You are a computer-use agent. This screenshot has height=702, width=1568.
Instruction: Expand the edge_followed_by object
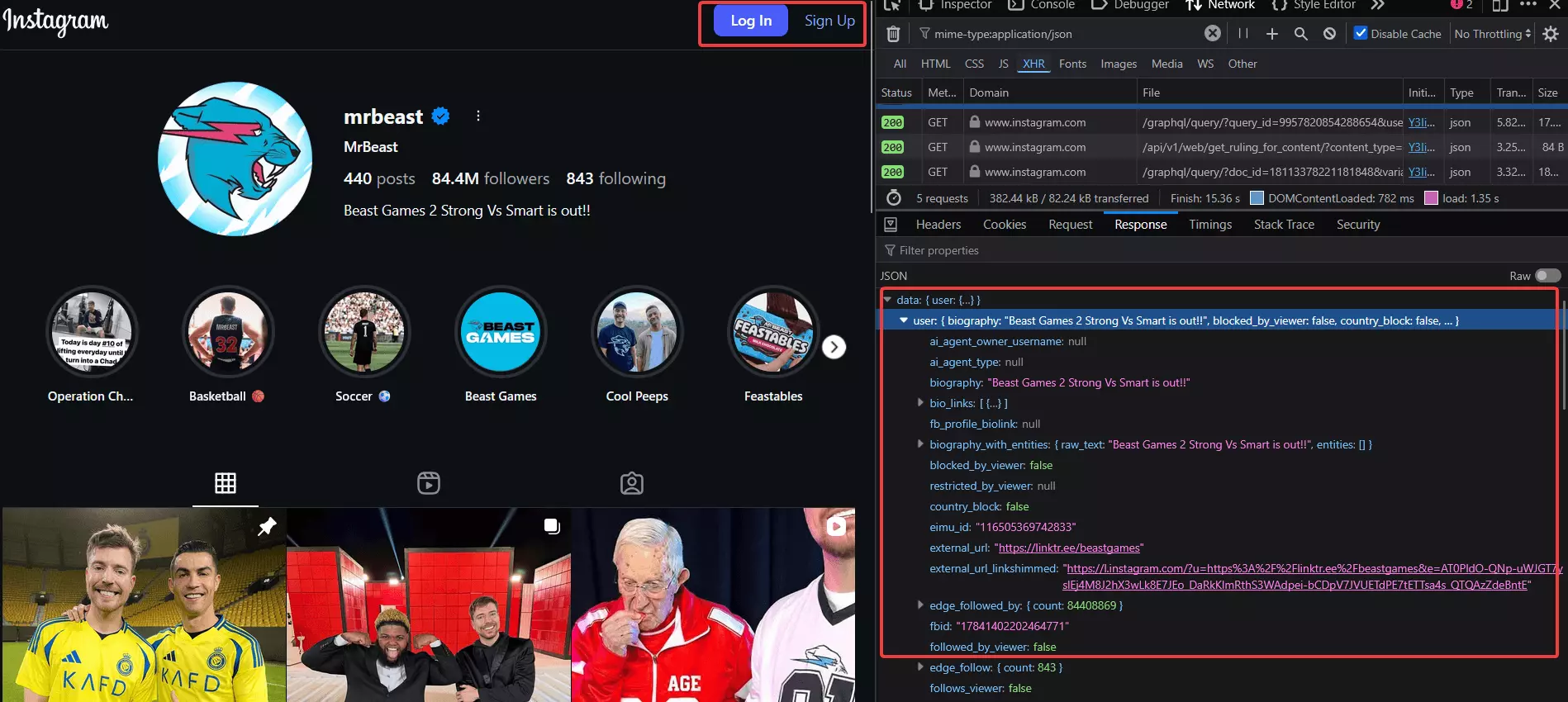[x=920, y=605]
